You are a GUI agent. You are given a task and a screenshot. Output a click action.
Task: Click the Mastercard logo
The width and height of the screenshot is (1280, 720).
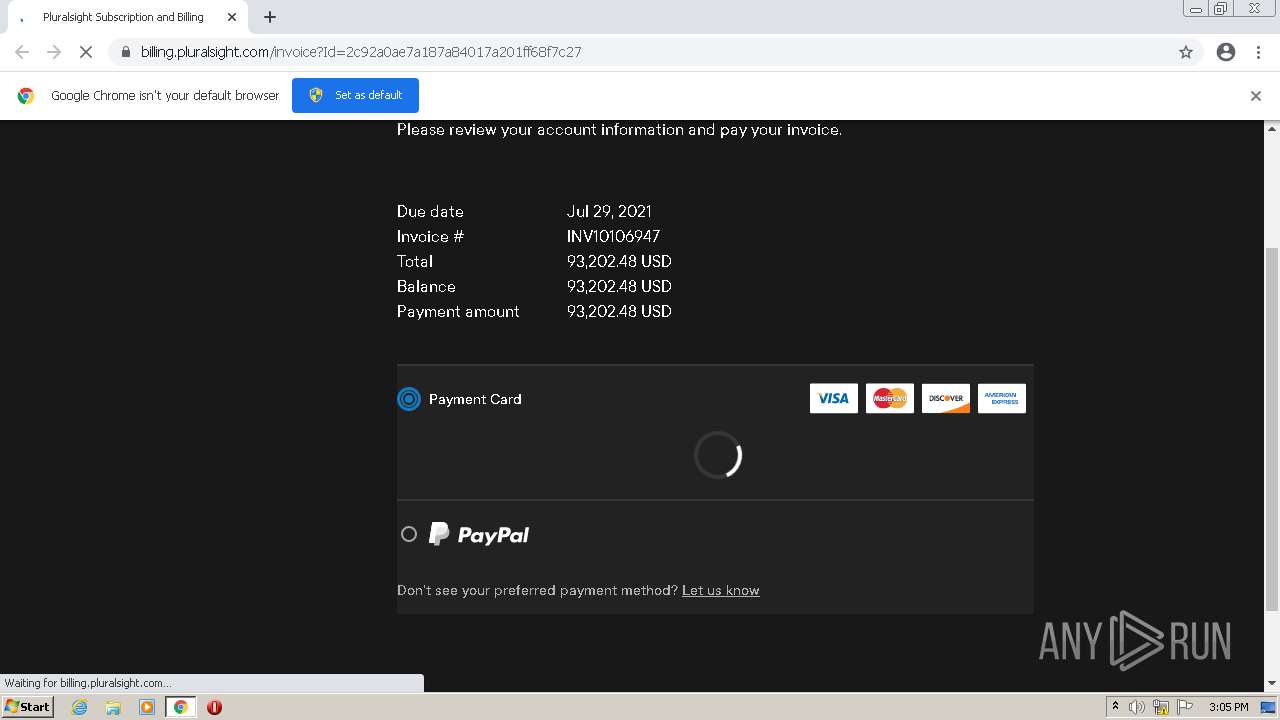pos(890,398)
